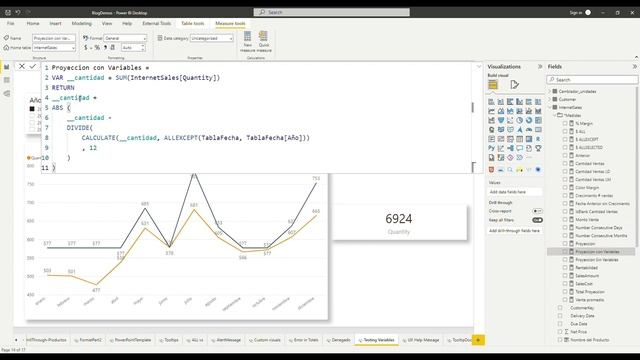Switch to Model view in left sidebar
Screen dimensions: 640x360
7,93
